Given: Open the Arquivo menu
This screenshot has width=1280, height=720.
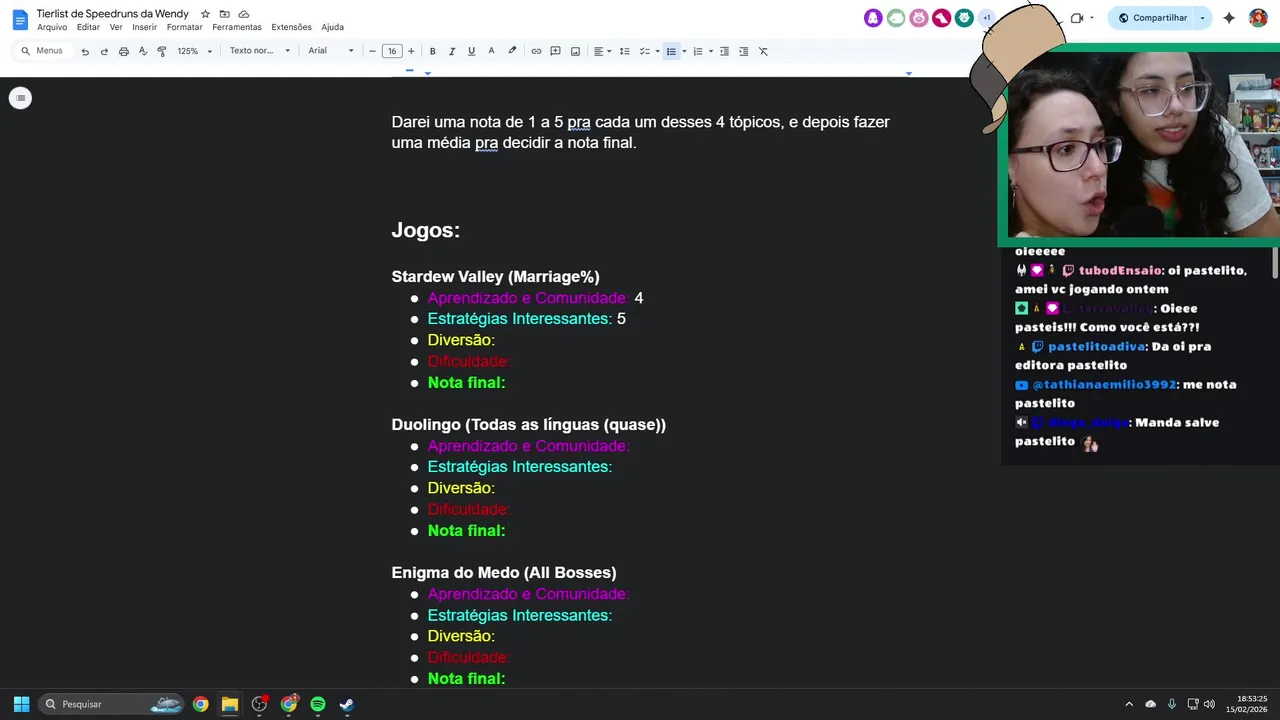Looking at the screenshot, I should (x=52, y=27).
